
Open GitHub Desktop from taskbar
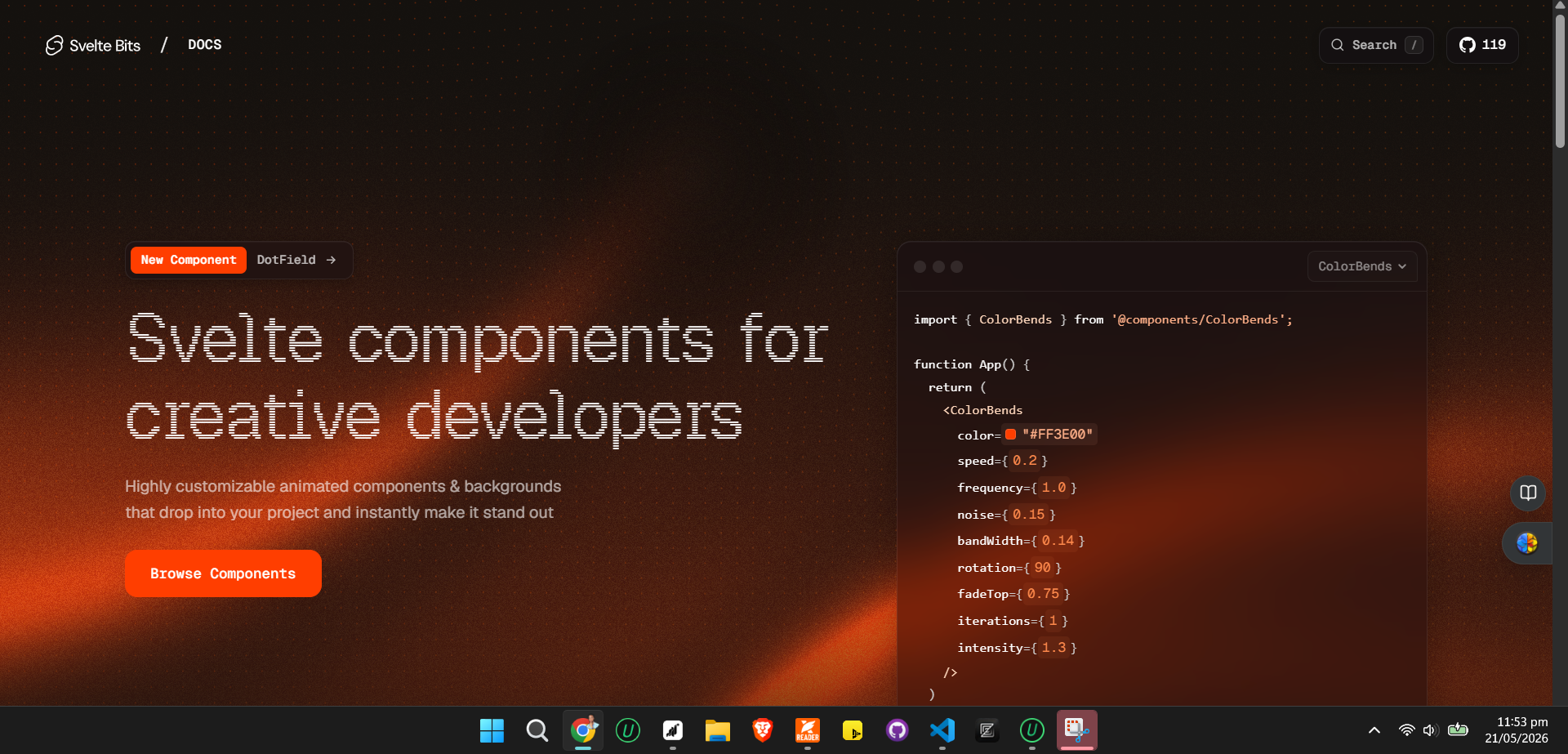click(x=898, y=730)
